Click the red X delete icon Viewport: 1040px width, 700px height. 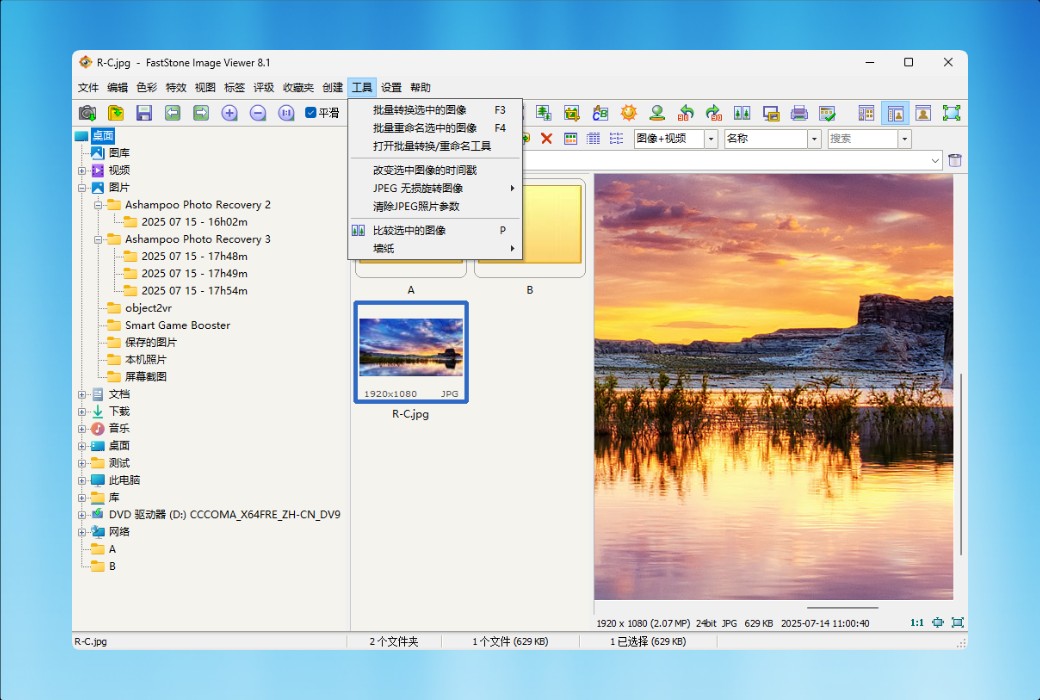(547, 139)
